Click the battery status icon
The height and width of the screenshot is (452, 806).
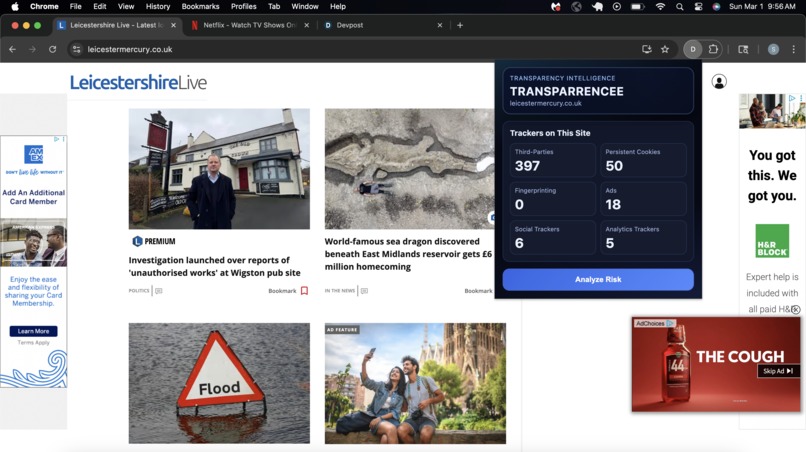[x=638, y=7]
